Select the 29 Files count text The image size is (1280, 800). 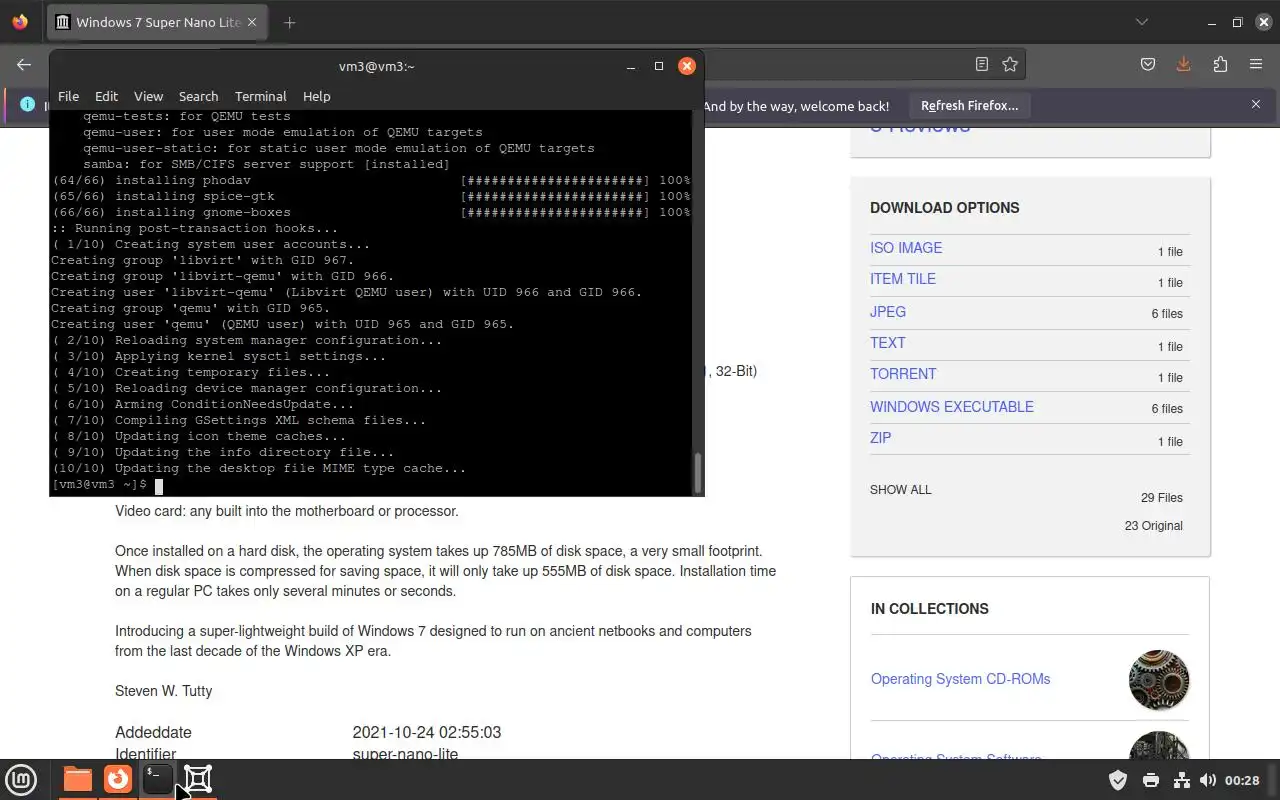pyautogui.click(x=1162, y=498)
